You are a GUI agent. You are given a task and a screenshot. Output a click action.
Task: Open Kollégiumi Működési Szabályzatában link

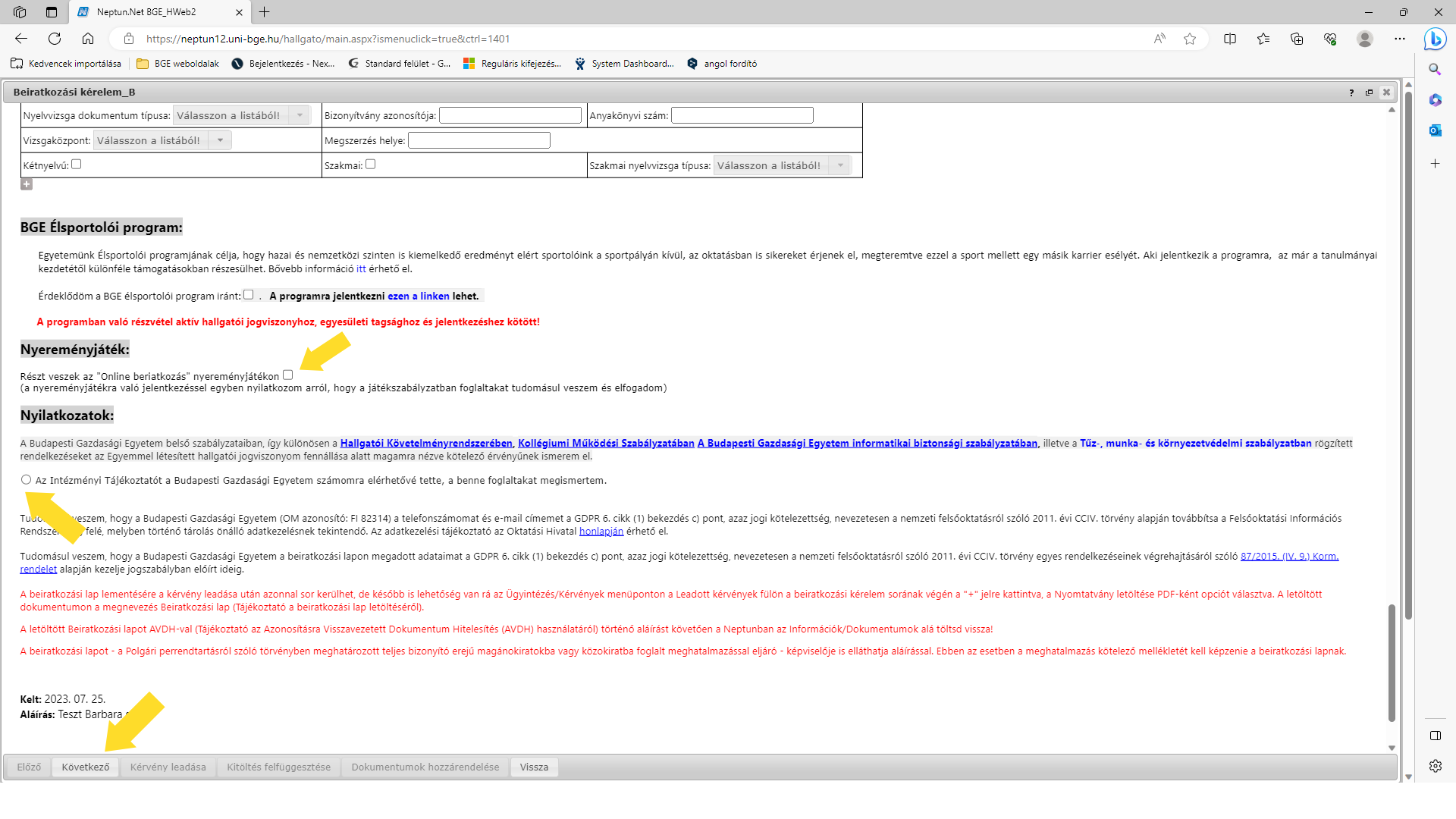606,444
